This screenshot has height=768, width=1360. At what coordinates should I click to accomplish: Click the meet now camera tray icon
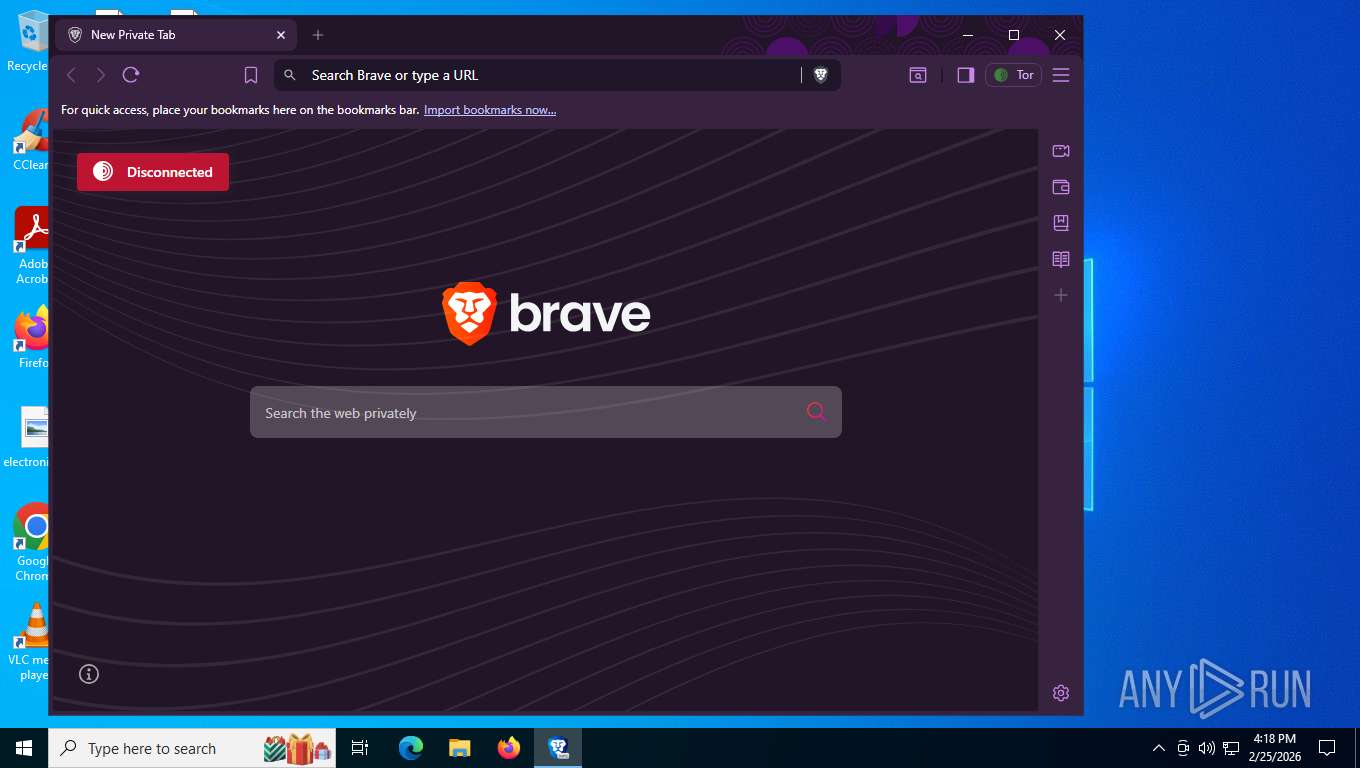tap(1183, 748)
